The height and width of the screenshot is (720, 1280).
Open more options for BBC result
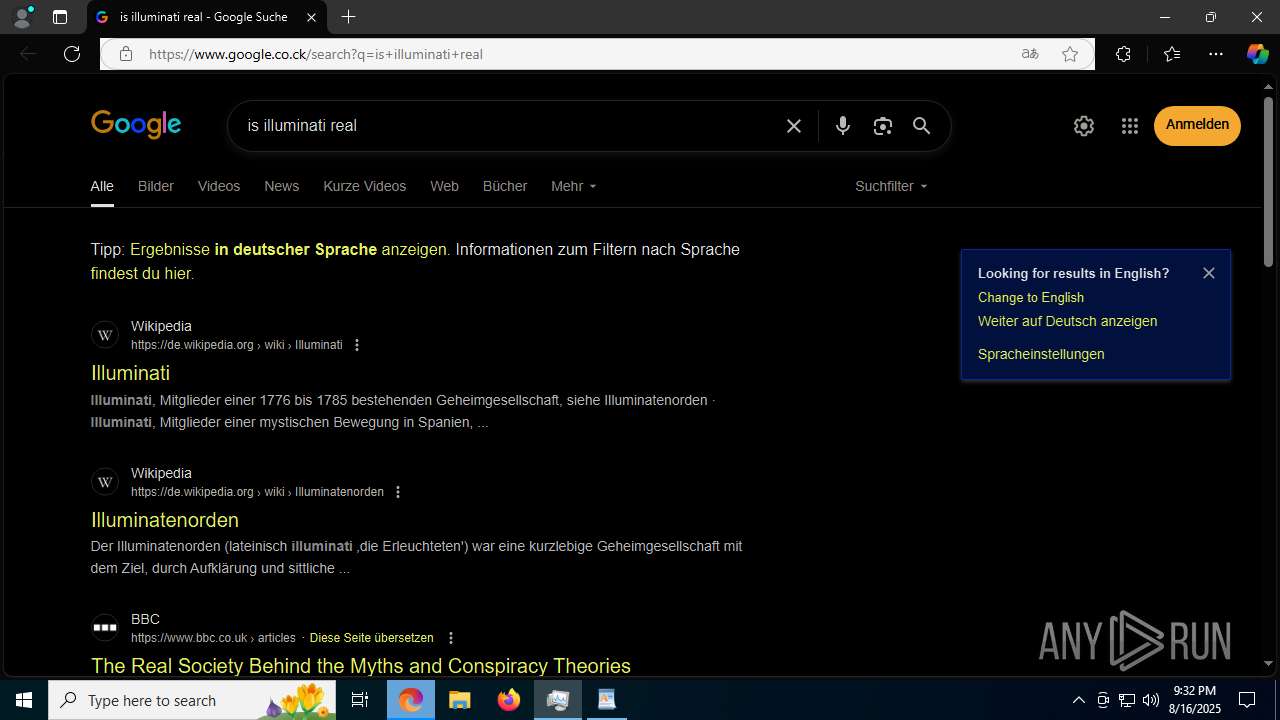[451, 638]
